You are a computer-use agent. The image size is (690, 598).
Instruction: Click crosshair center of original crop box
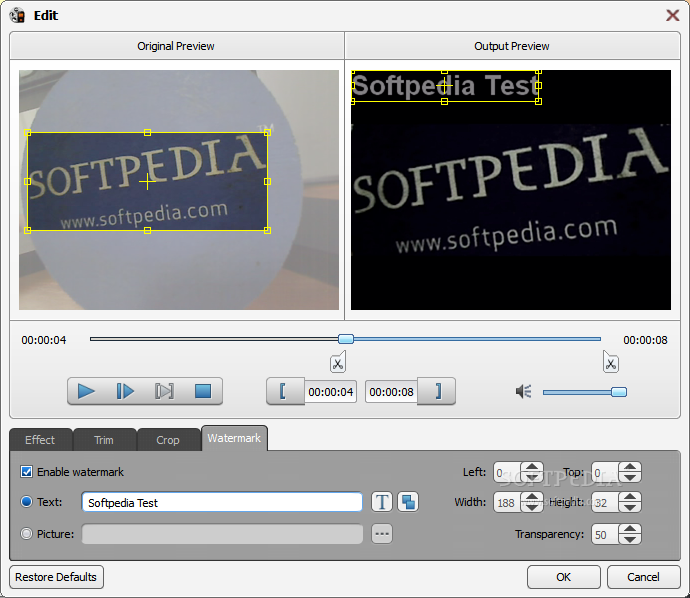[147, 182]
